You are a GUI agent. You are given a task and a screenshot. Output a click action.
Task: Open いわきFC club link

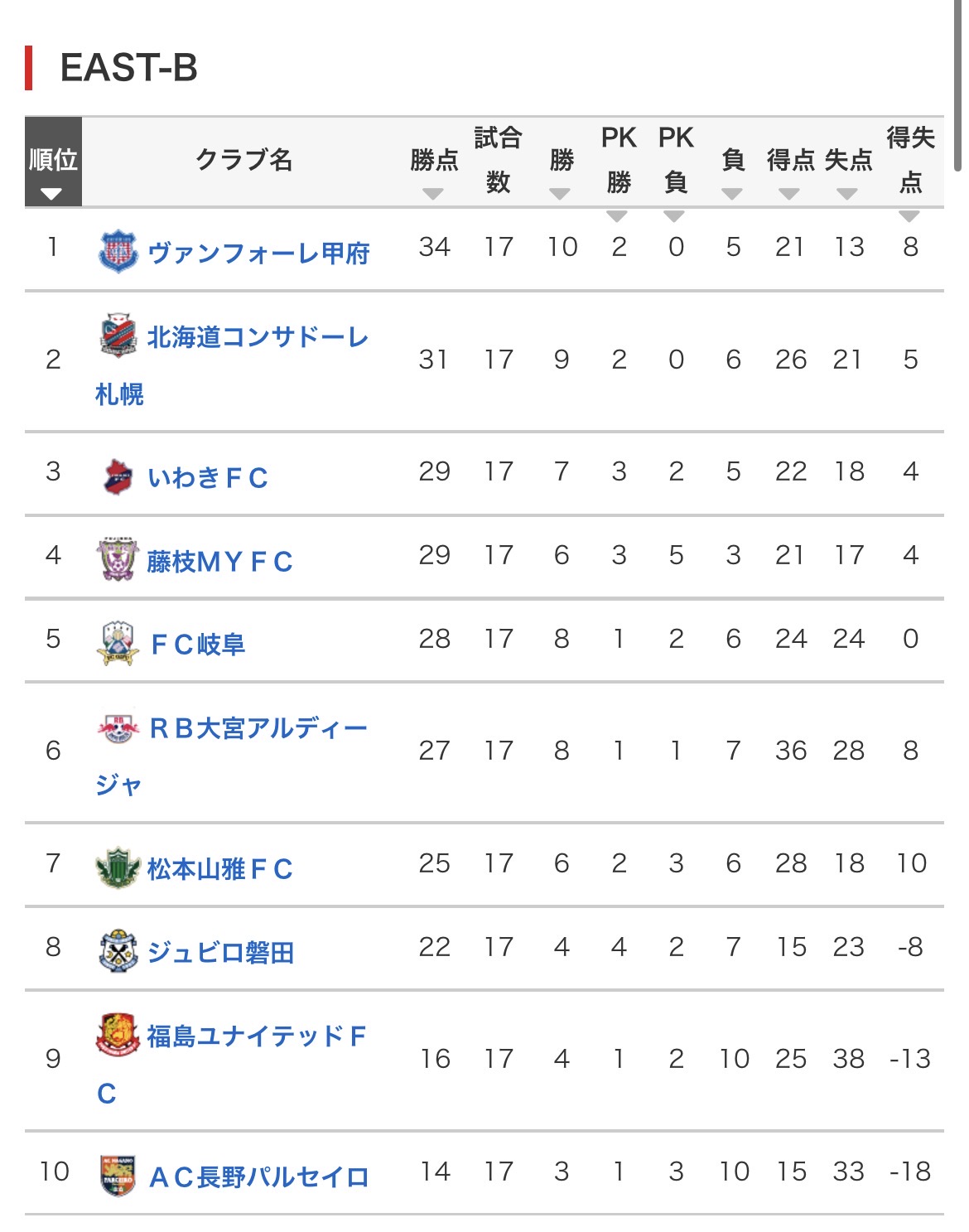[x=208, y=477]
